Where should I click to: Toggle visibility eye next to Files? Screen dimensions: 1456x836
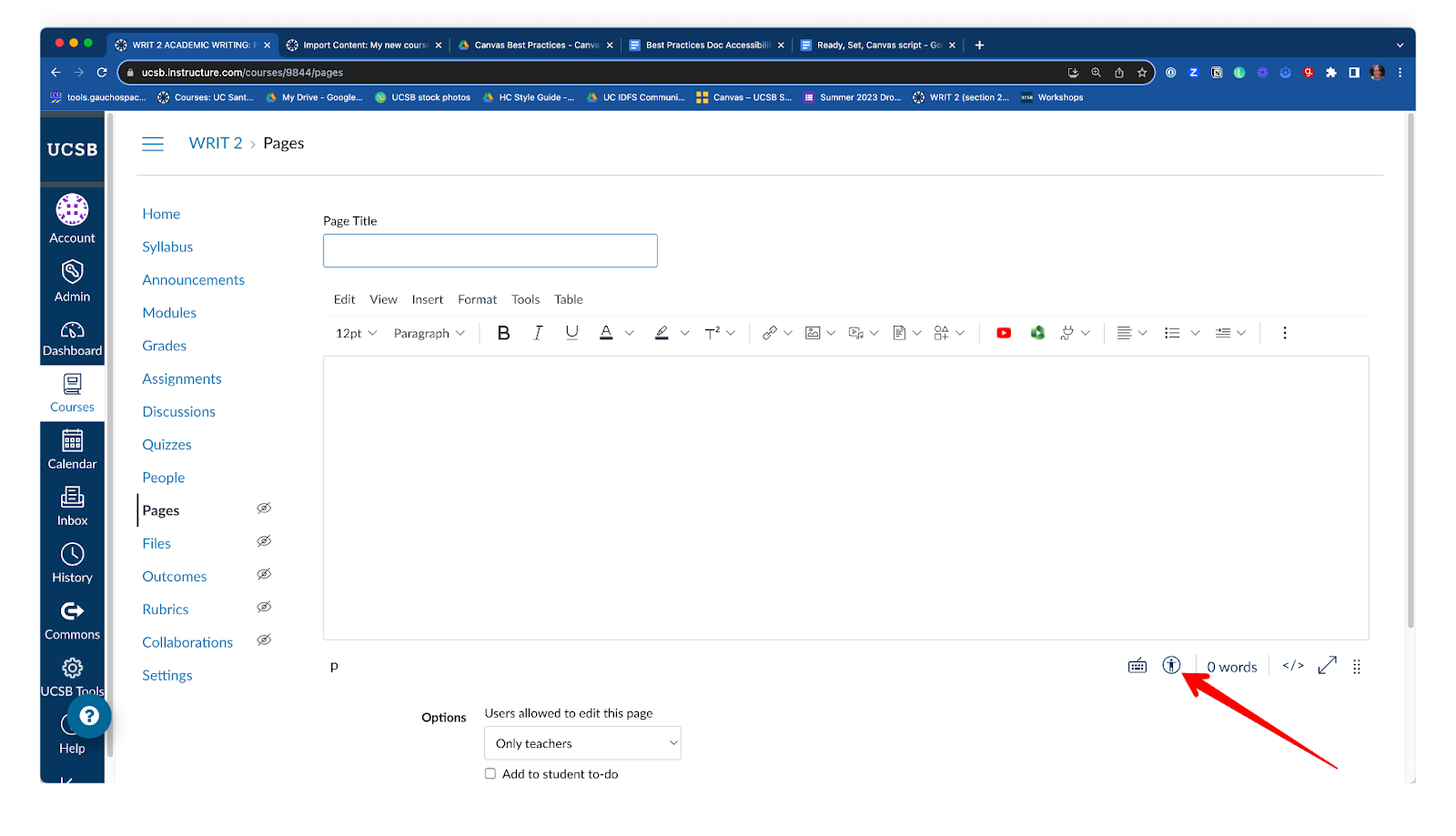(264, 541)
